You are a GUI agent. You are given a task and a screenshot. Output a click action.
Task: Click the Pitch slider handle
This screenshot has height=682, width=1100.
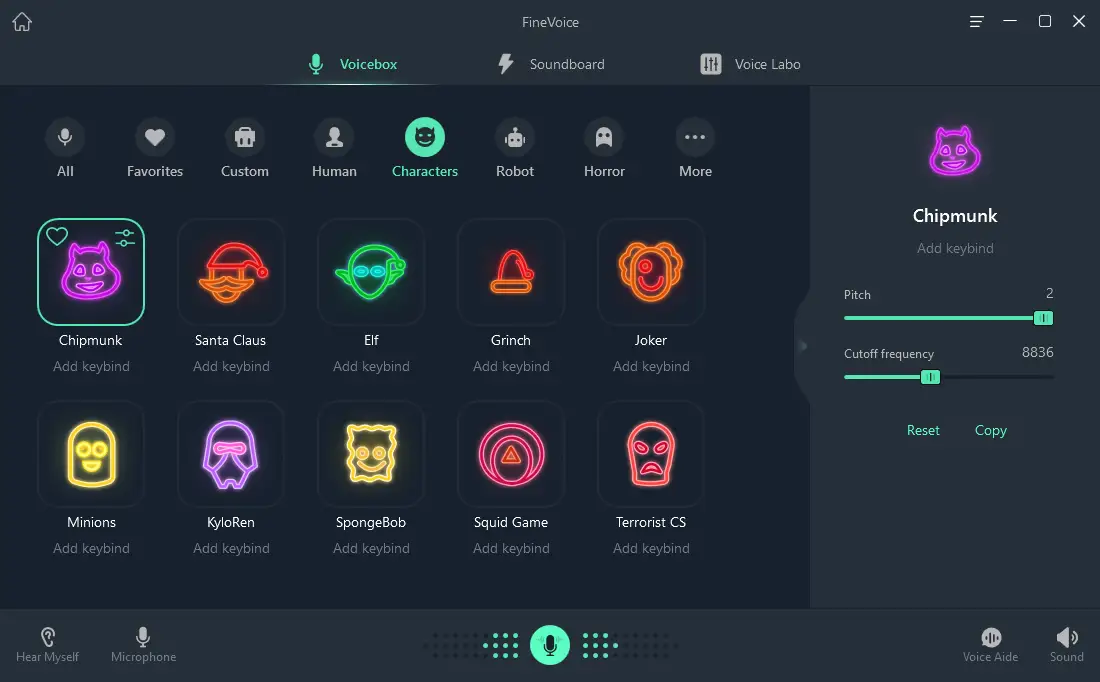click(1043, 318)
